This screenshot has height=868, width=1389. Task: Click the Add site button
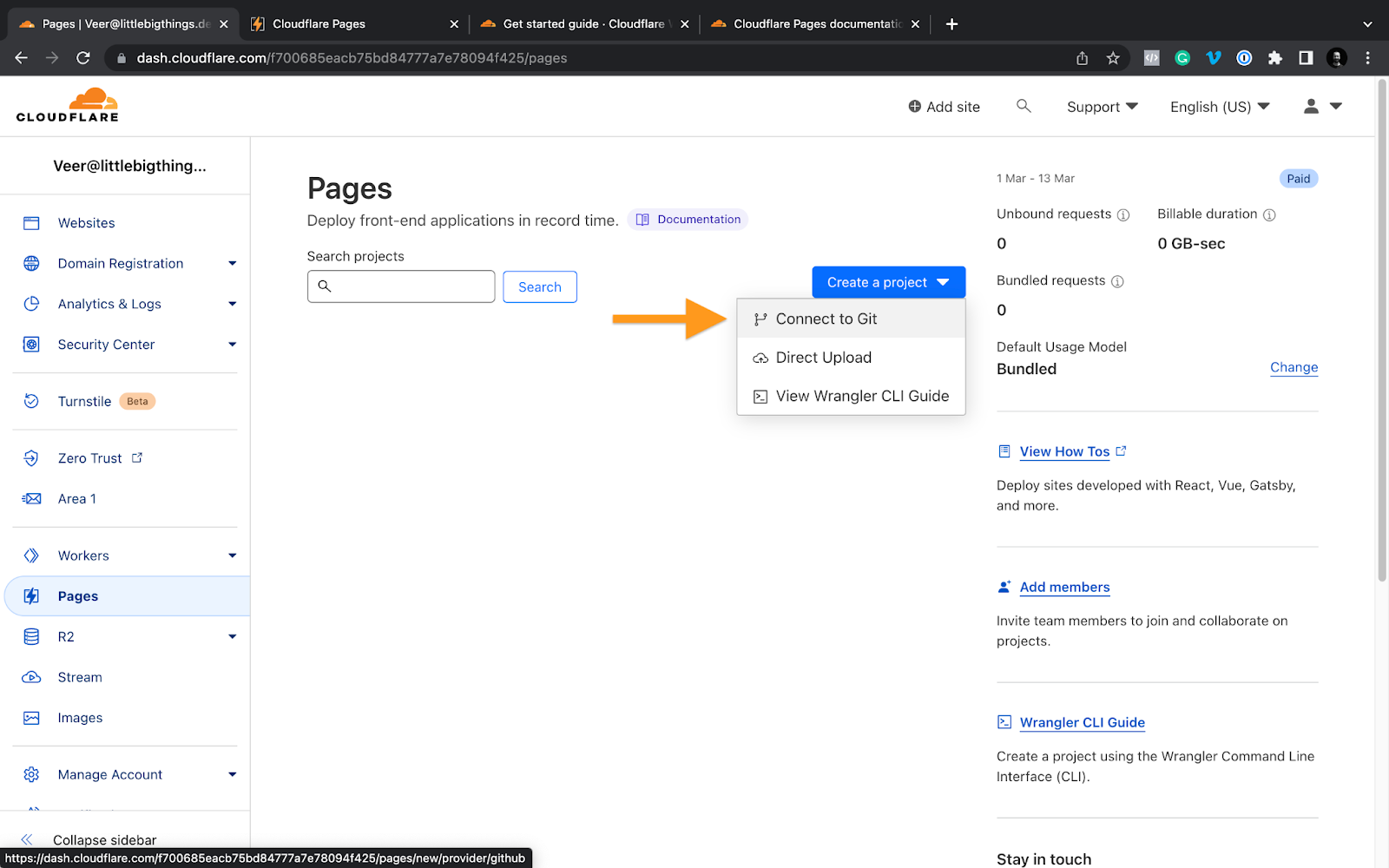(944, 107)
